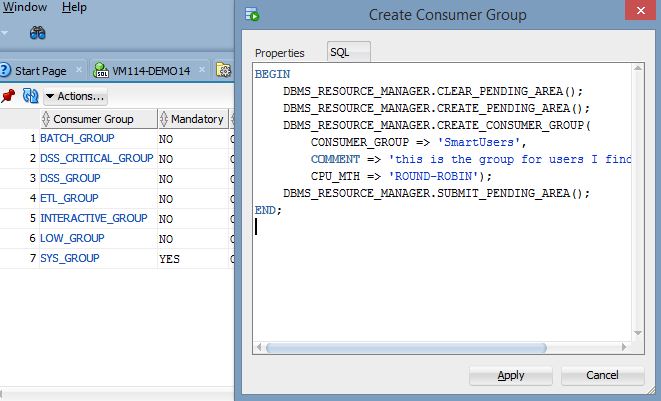This screenshot has width=661, height=401.
Task: Click the binoculars find icon
Action: (38, 33)
